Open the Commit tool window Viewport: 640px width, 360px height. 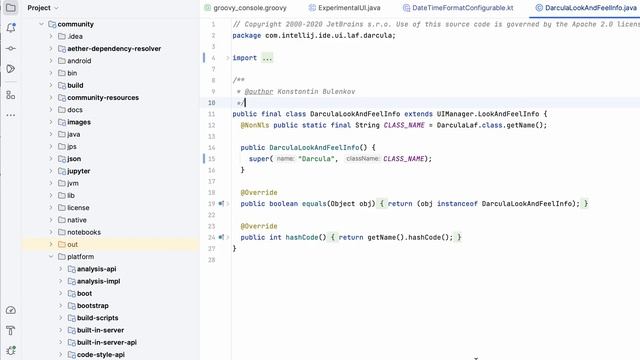[x=11, y=48]
